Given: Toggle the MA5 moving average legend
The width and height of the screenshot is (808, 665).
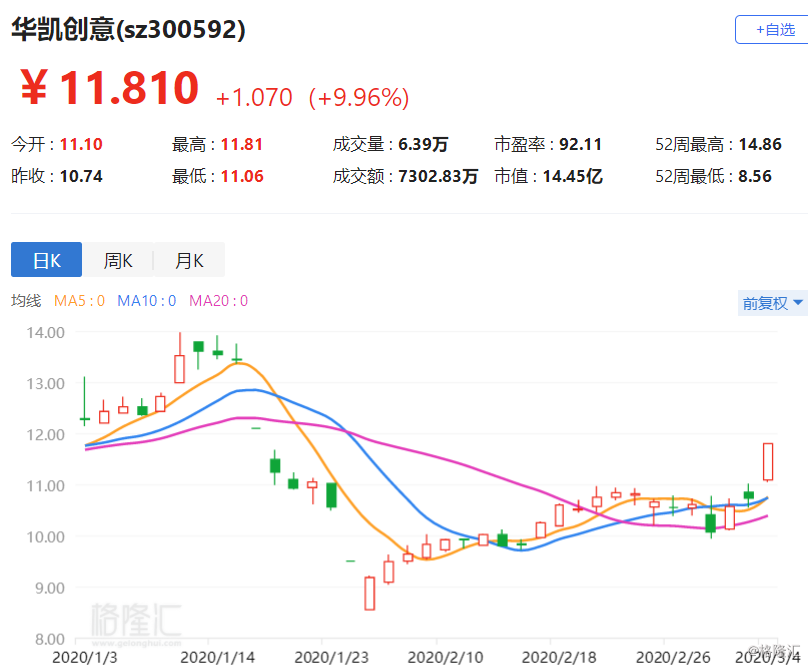Looking at the screenshot, I should pyautogui.click(x=79, y=301).
